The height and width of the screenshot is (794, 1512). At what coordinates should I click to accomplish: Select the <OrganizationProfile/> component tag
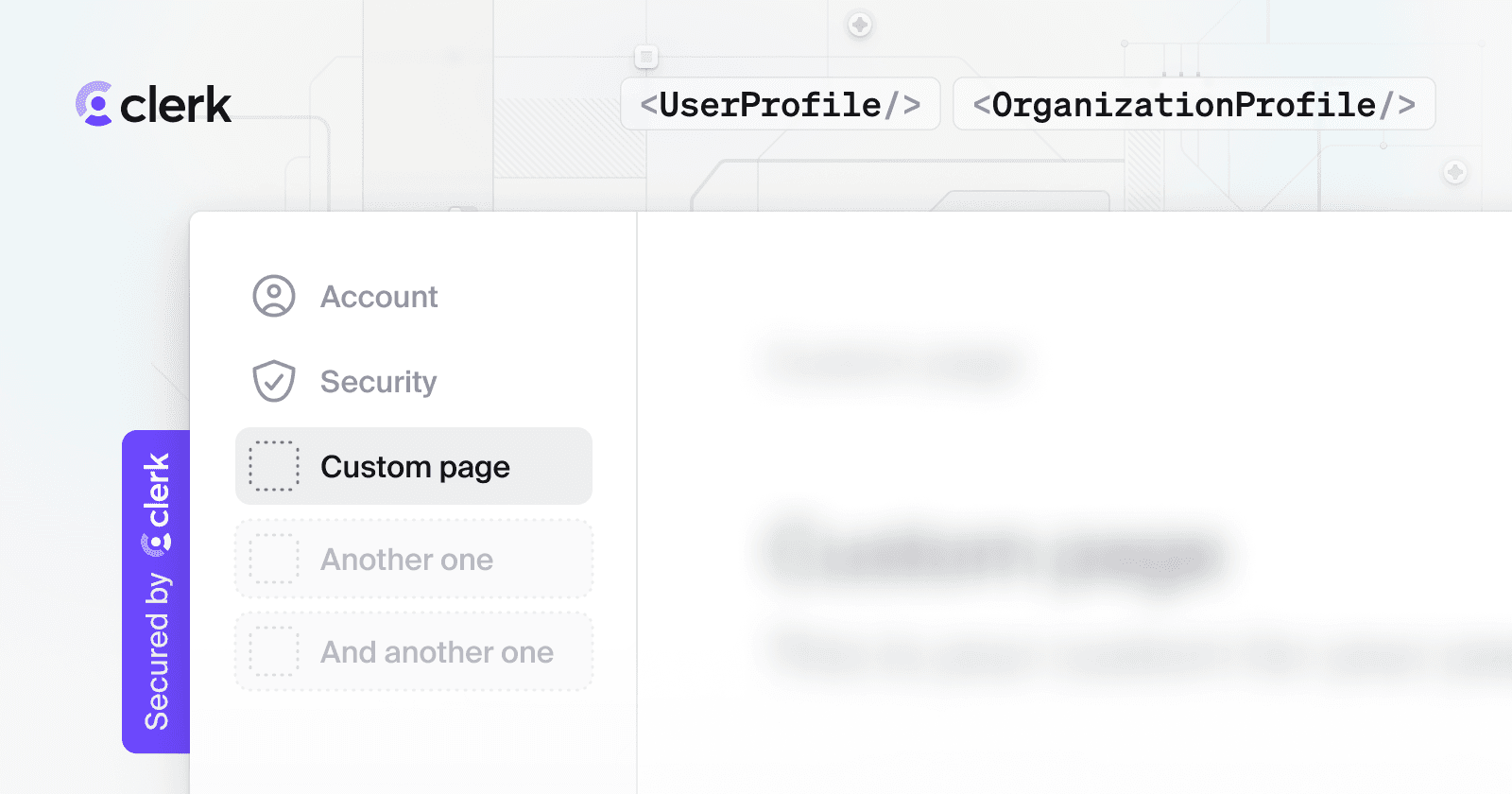pyautogui.click(x=1194, y=104)
